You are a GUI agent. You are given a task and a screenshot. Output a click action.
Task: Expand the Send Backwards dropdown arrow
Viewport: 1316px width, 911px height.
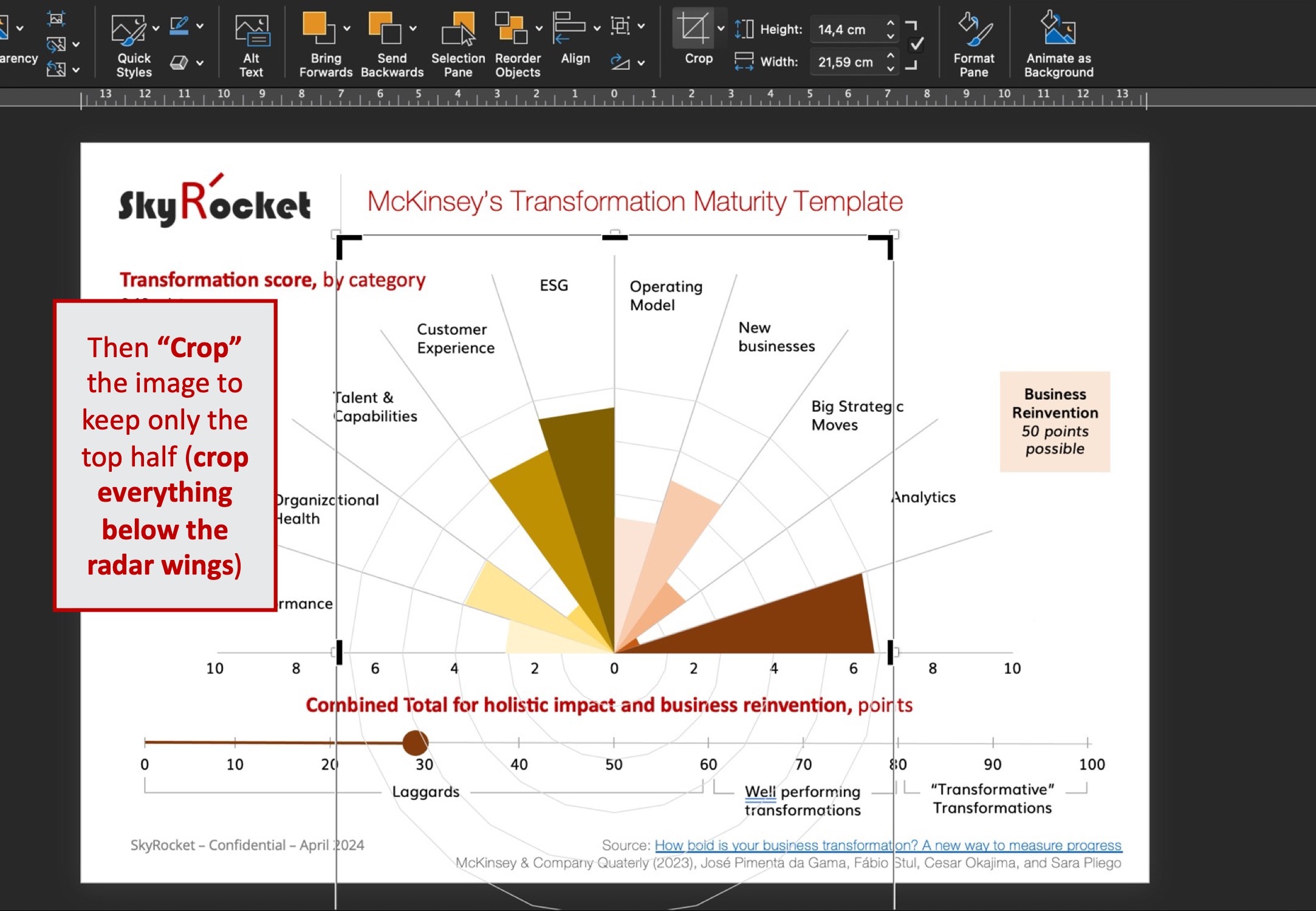click(413, 28)
